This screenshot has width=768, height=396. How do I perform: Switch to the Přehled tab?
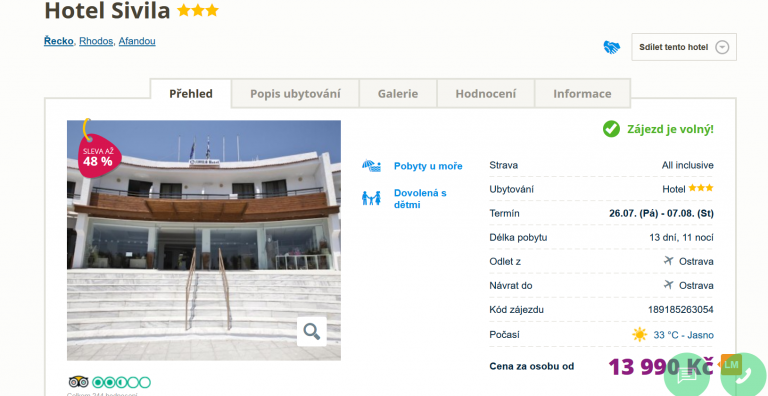pos(191,94)
